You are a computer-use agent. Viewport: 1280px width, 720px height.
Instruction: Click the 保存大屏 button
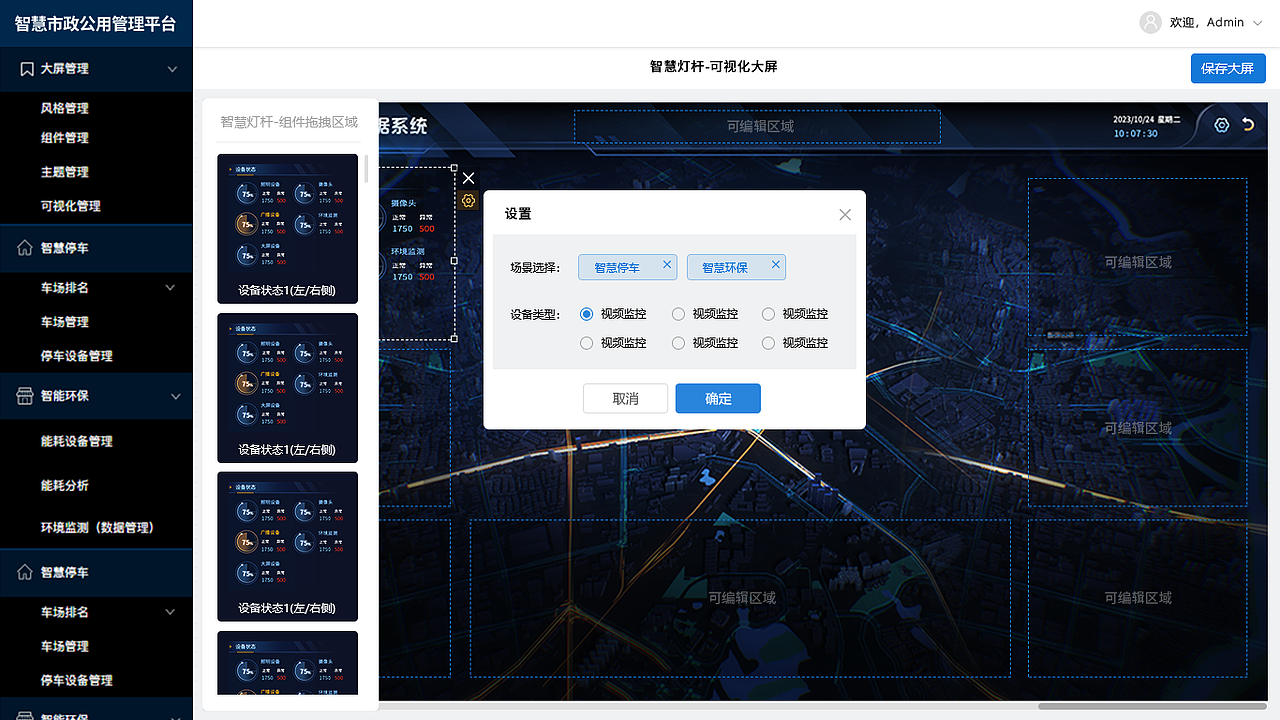1227,68
